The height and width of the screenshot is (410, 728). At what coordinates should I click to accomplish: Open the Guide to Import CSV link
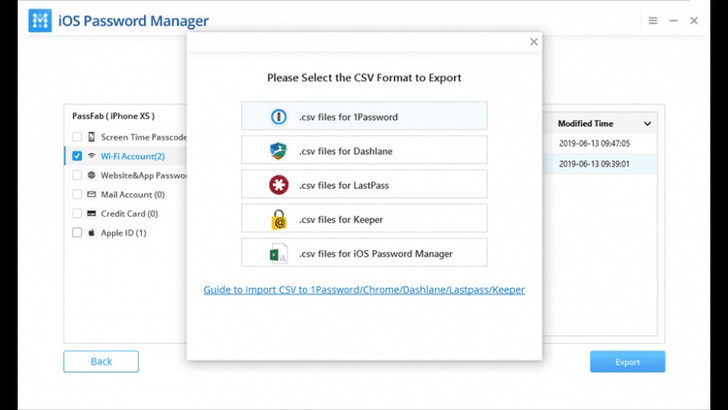364,290
